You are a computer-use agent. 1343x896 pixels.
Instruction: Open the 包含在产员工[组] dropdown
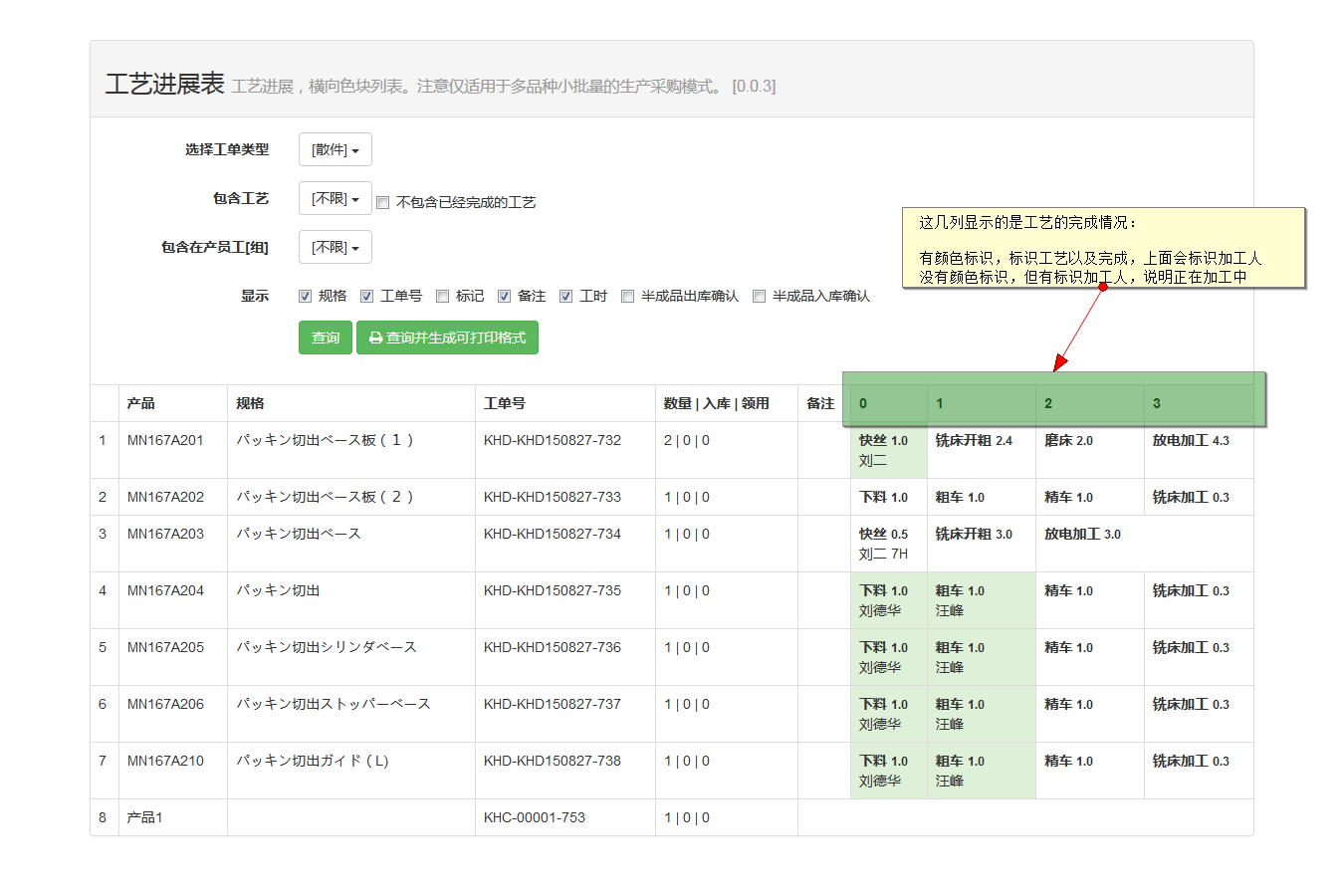335,247
